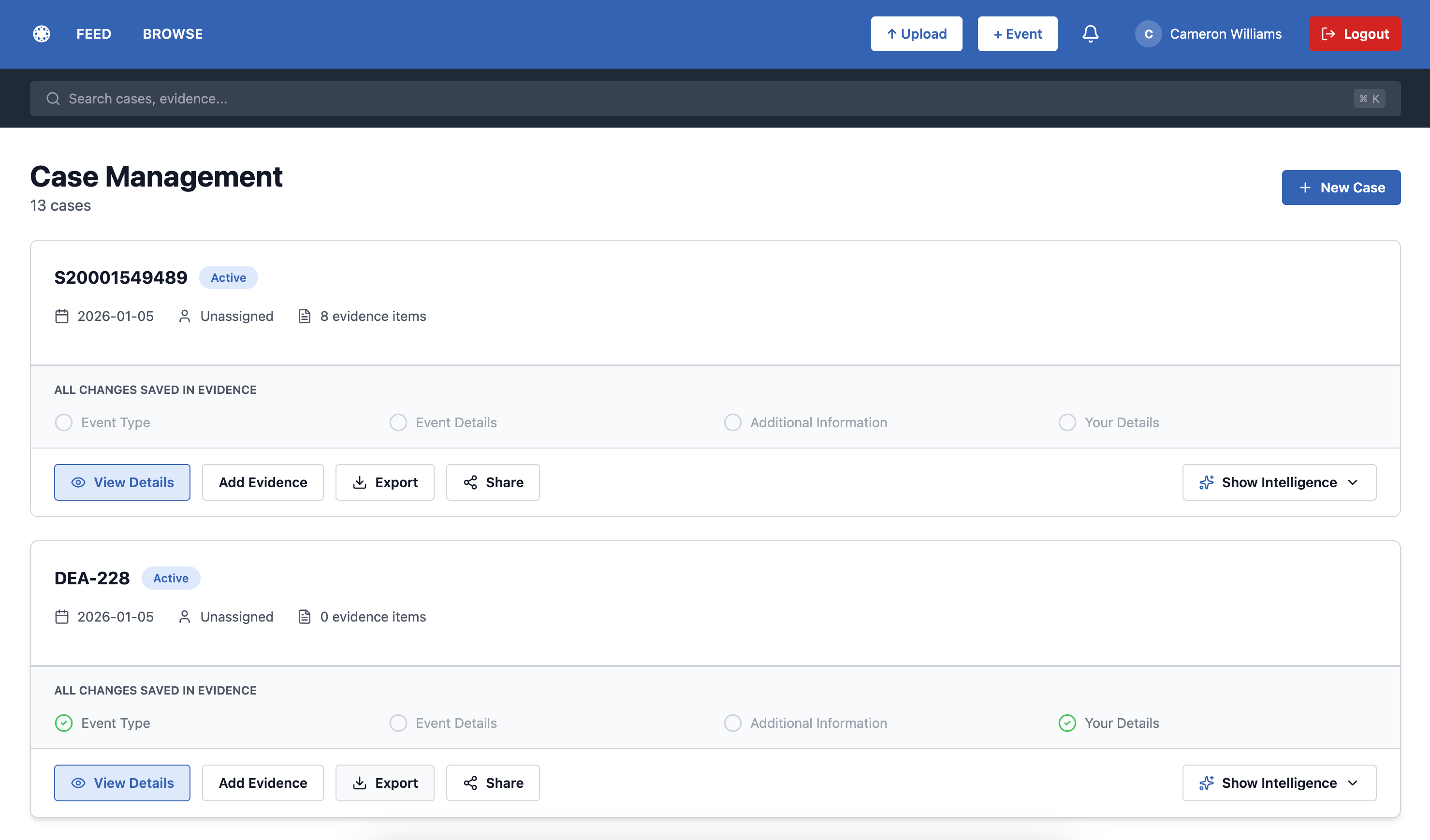Switch to the BROWSE section

coord(173,33)
